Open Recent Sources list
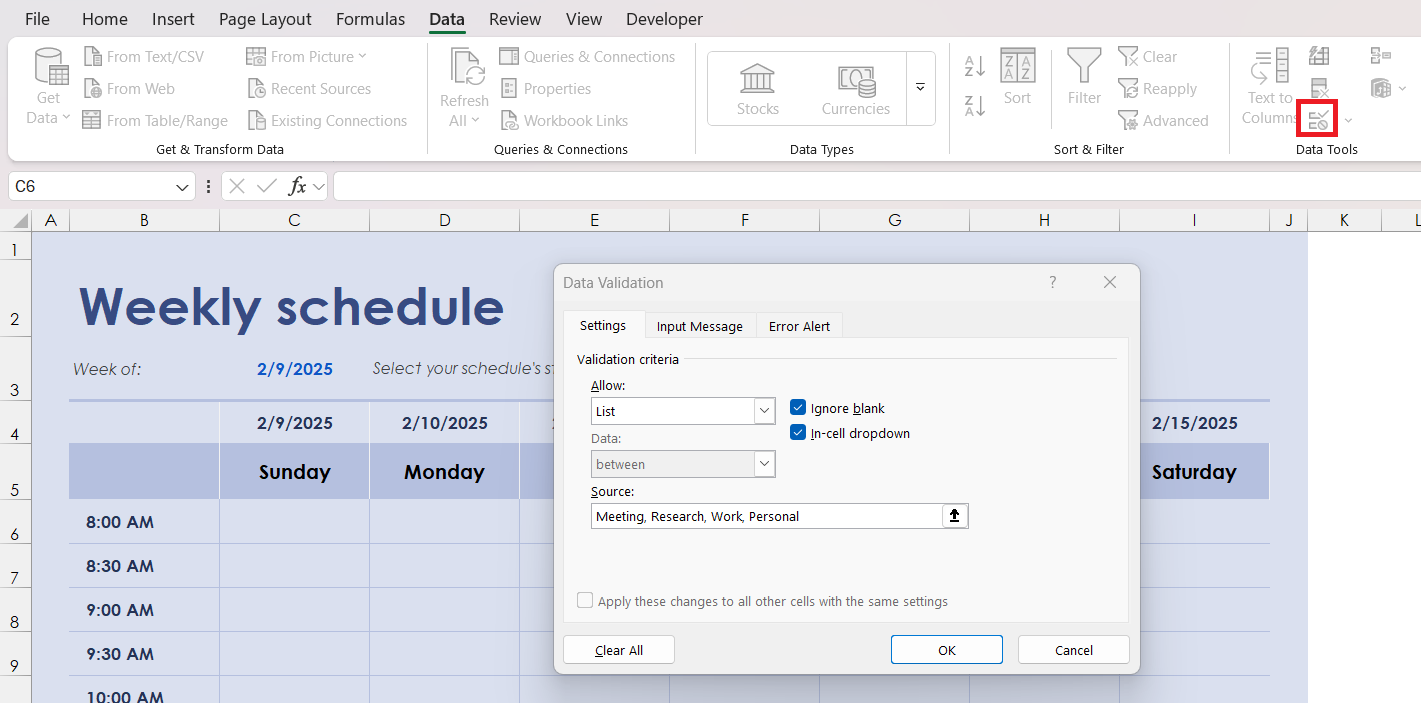This screenshot has height=703, width=1421. [309, 89]
